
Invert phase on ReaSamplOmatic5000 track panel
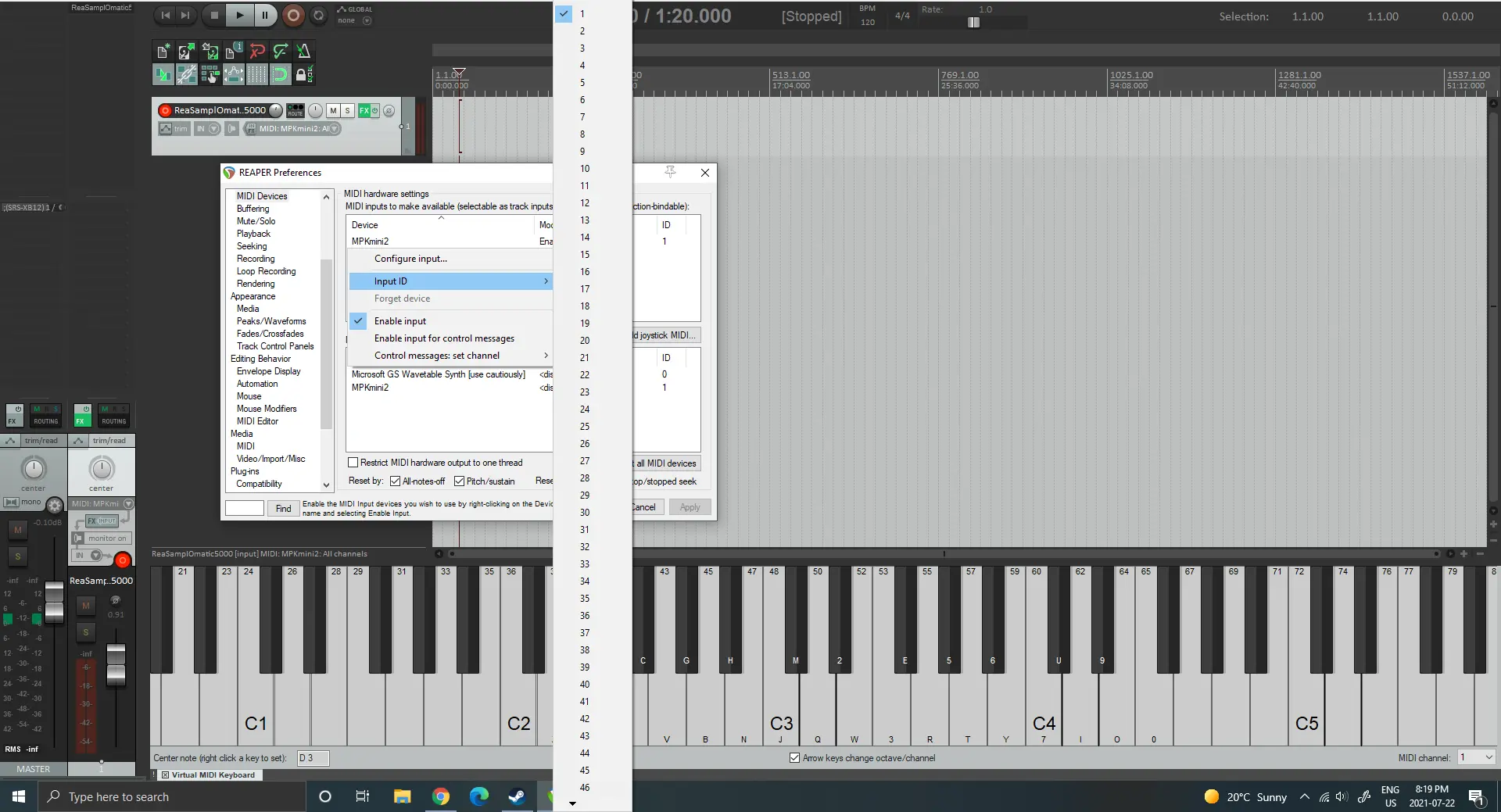pos(389,110)
